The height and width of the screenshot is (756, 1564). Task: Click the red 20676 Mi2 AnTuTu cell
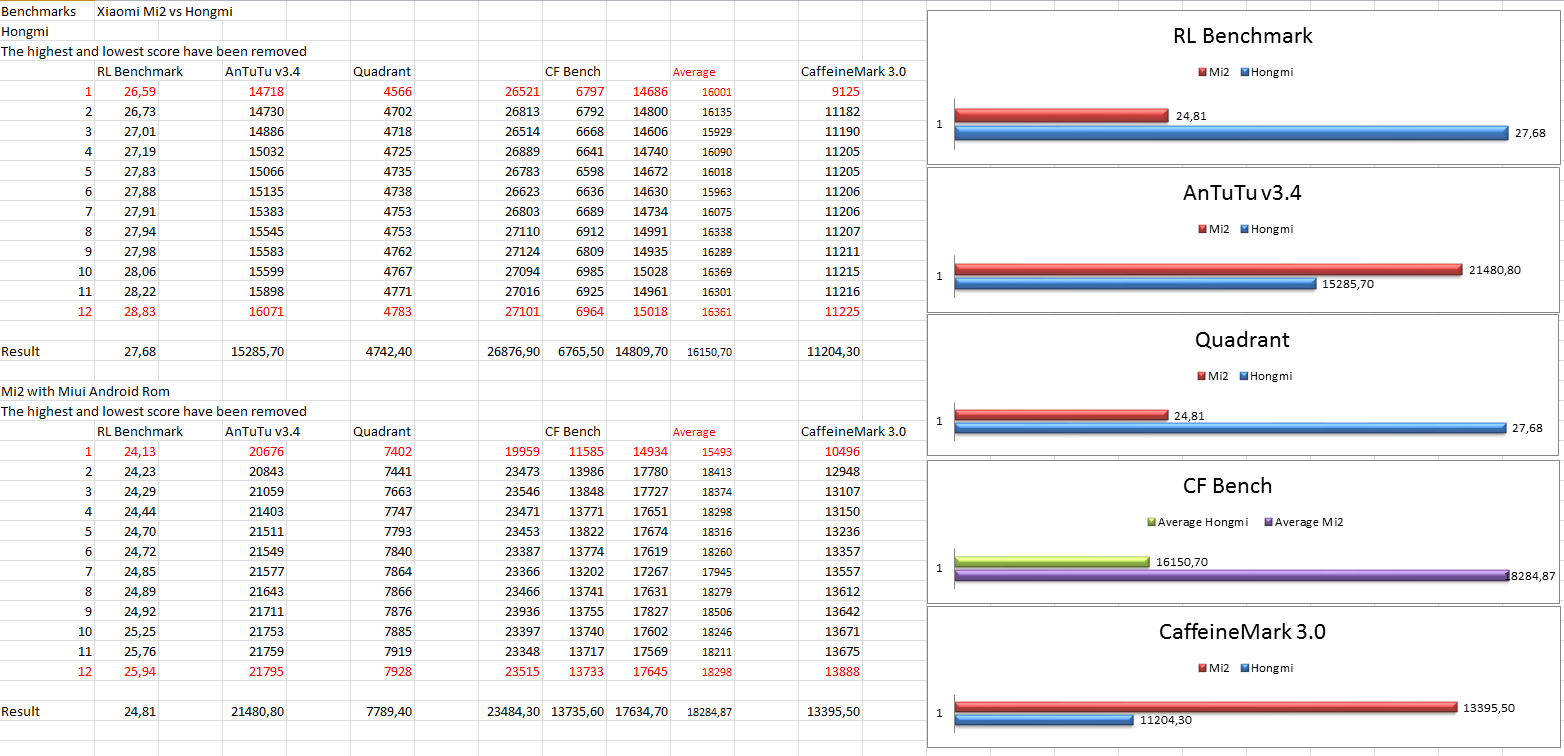pos(266,451)
